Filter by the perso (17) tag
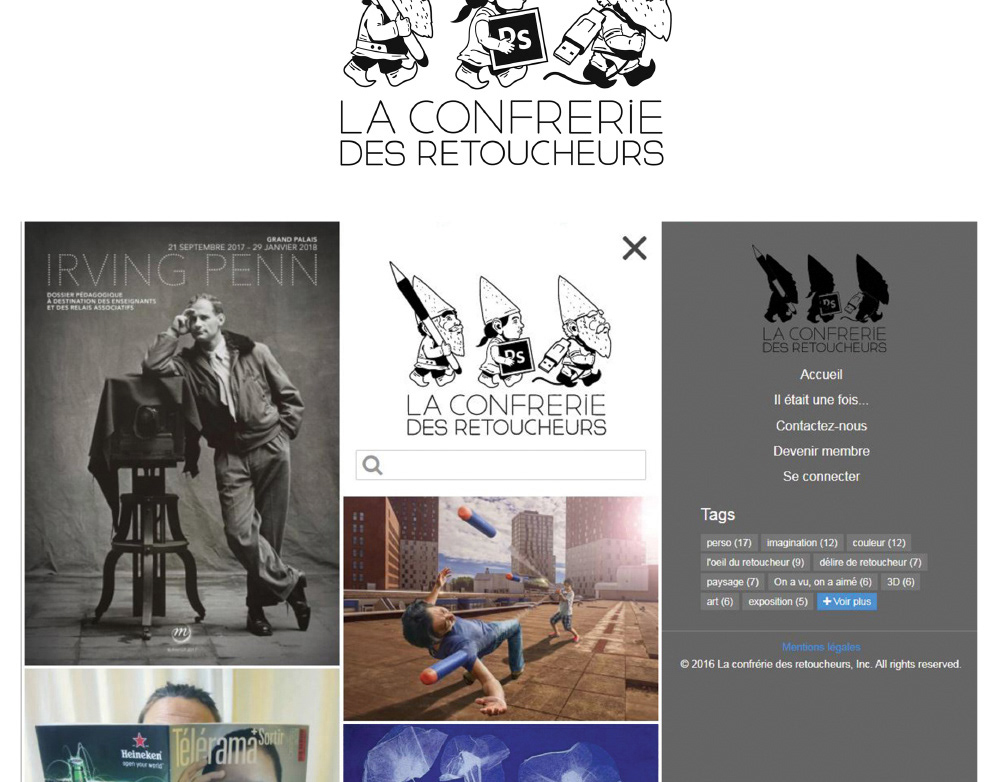The image size is (1000, 782). 729,543
